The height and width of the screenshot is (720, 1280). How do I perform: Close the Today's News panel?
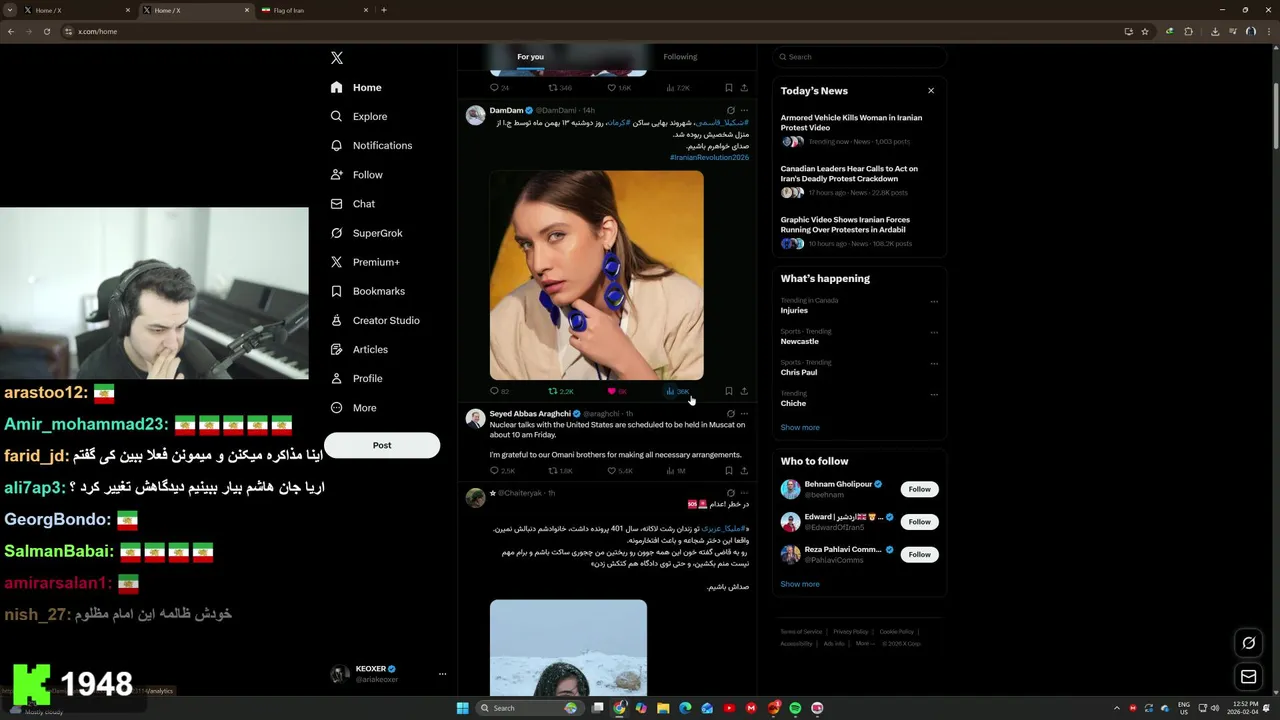point(931,90)
